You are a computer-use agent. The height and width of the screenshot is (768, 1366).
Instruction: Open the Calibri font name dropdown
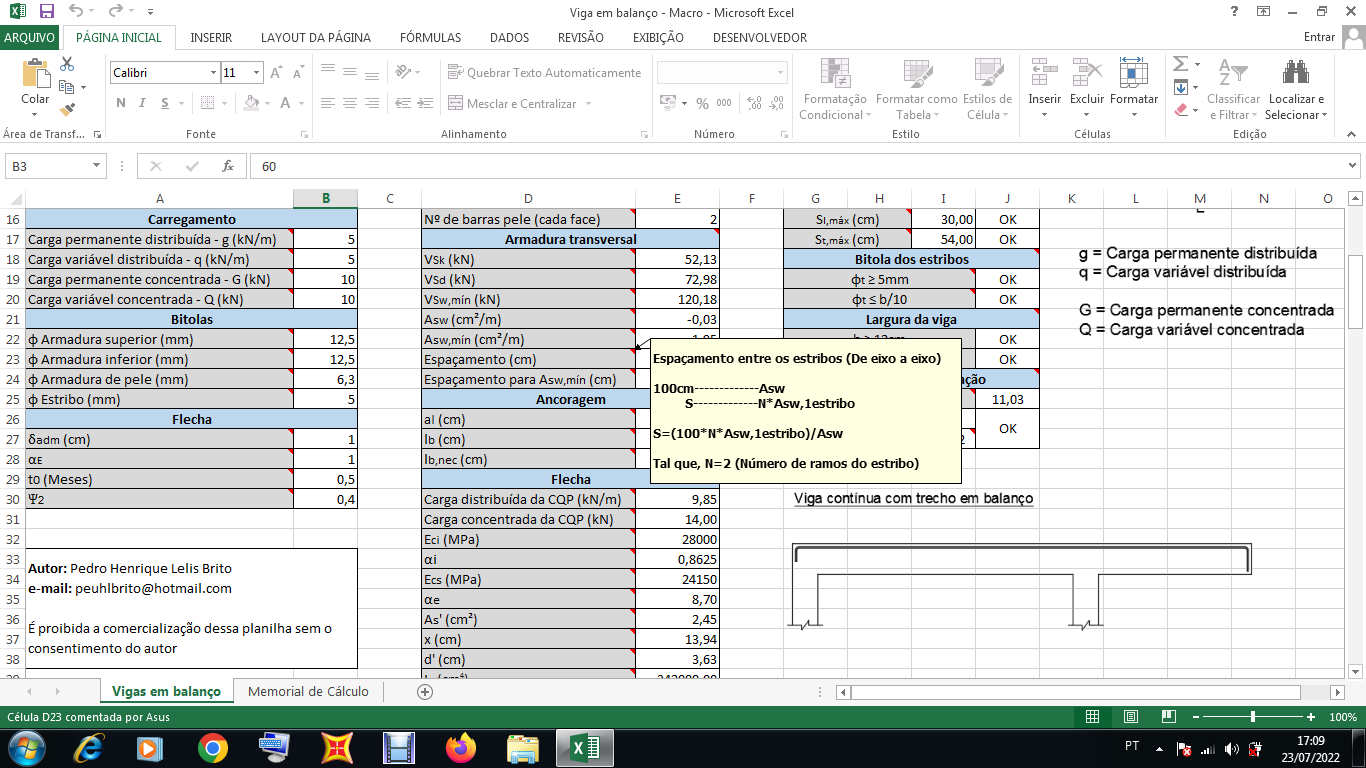pyautogui.click(x=213, y=73)
